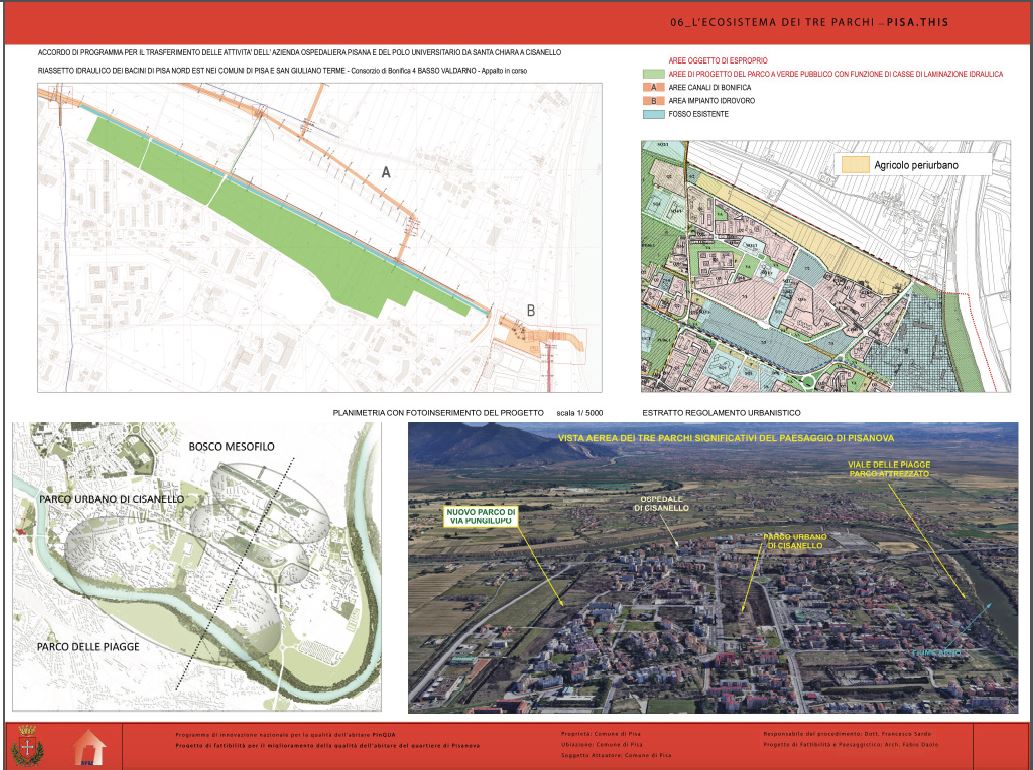1033x770 pixels.
Task: Click the red house logo in footer
Action: pos(88,746)
